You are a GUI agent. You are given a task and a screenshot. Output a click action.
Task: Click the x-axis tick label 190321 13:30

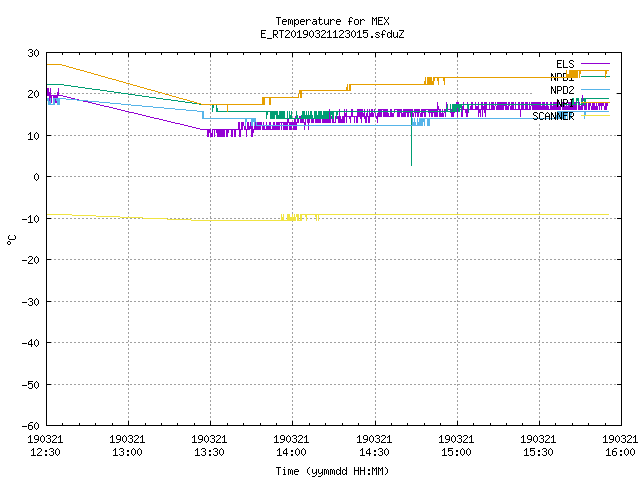pyautogui.click(x=209, y=446)
